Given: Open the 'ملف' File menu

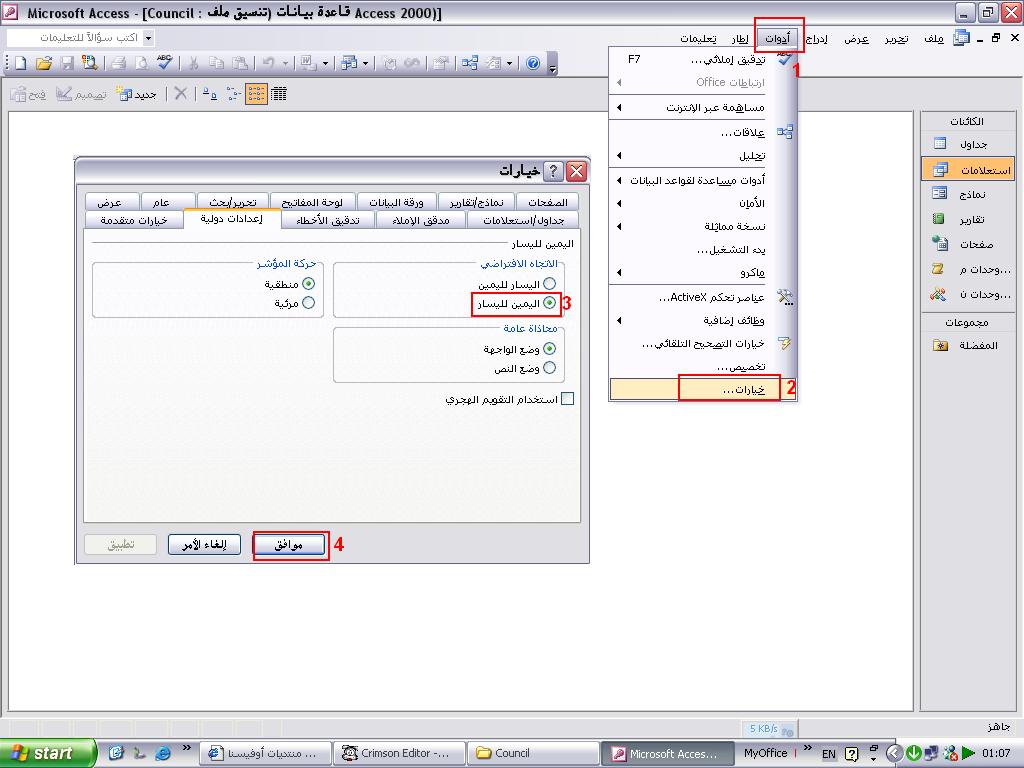Looking at the screenshot, I should (x=934, y=38).
